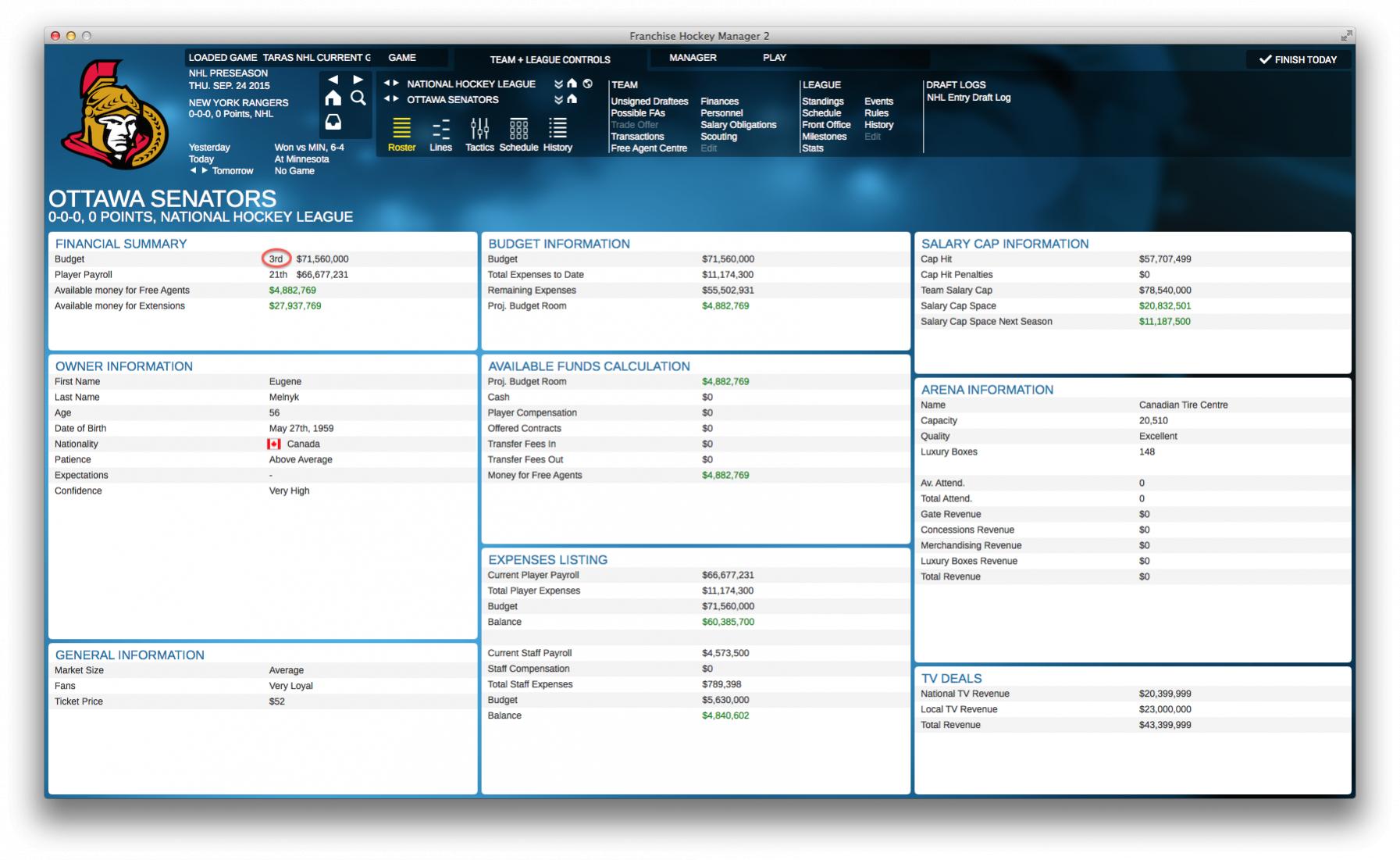Open the Lines icon
The height and width of the screenshot is (860, 1400).
pyautogui.click(x=440, y=129)
